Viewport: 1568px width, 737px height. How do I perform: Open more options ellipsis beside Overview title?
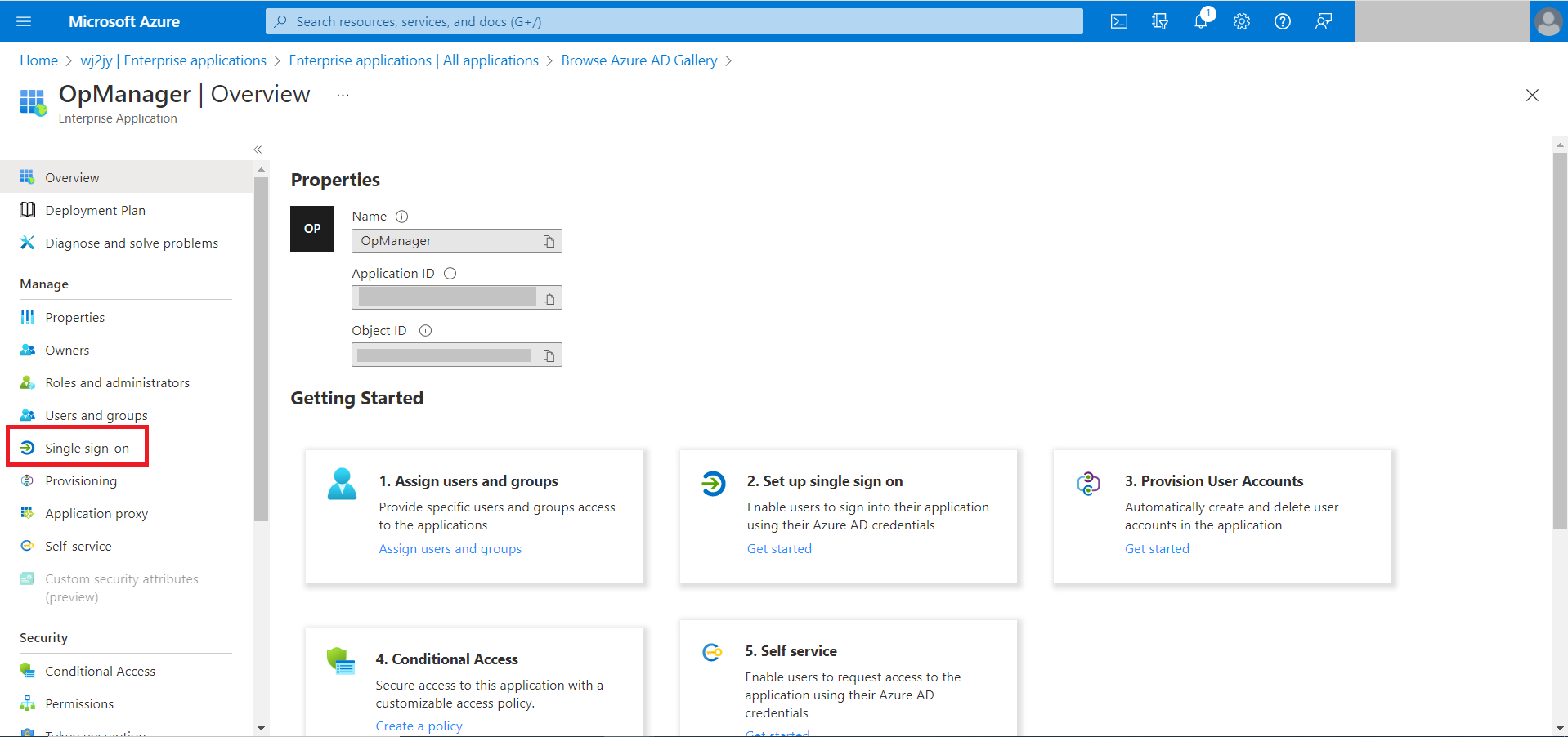point(343,95)
